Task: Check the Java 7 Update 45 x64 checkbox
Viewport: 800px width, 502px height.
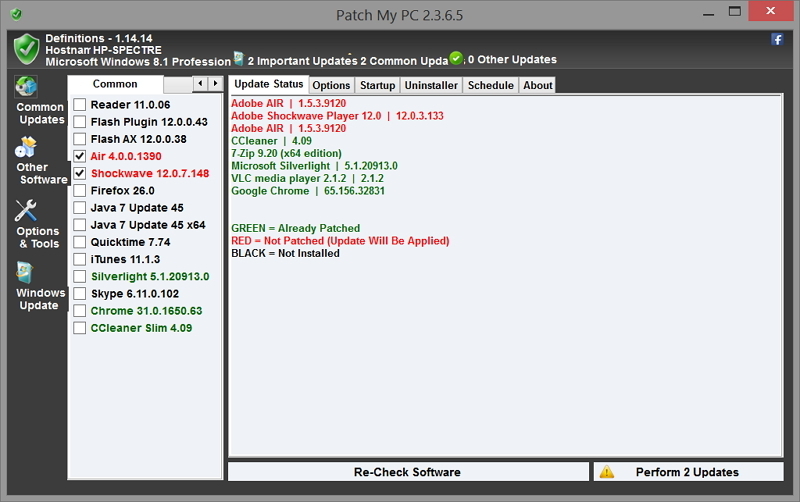Action: click(80, 225)
